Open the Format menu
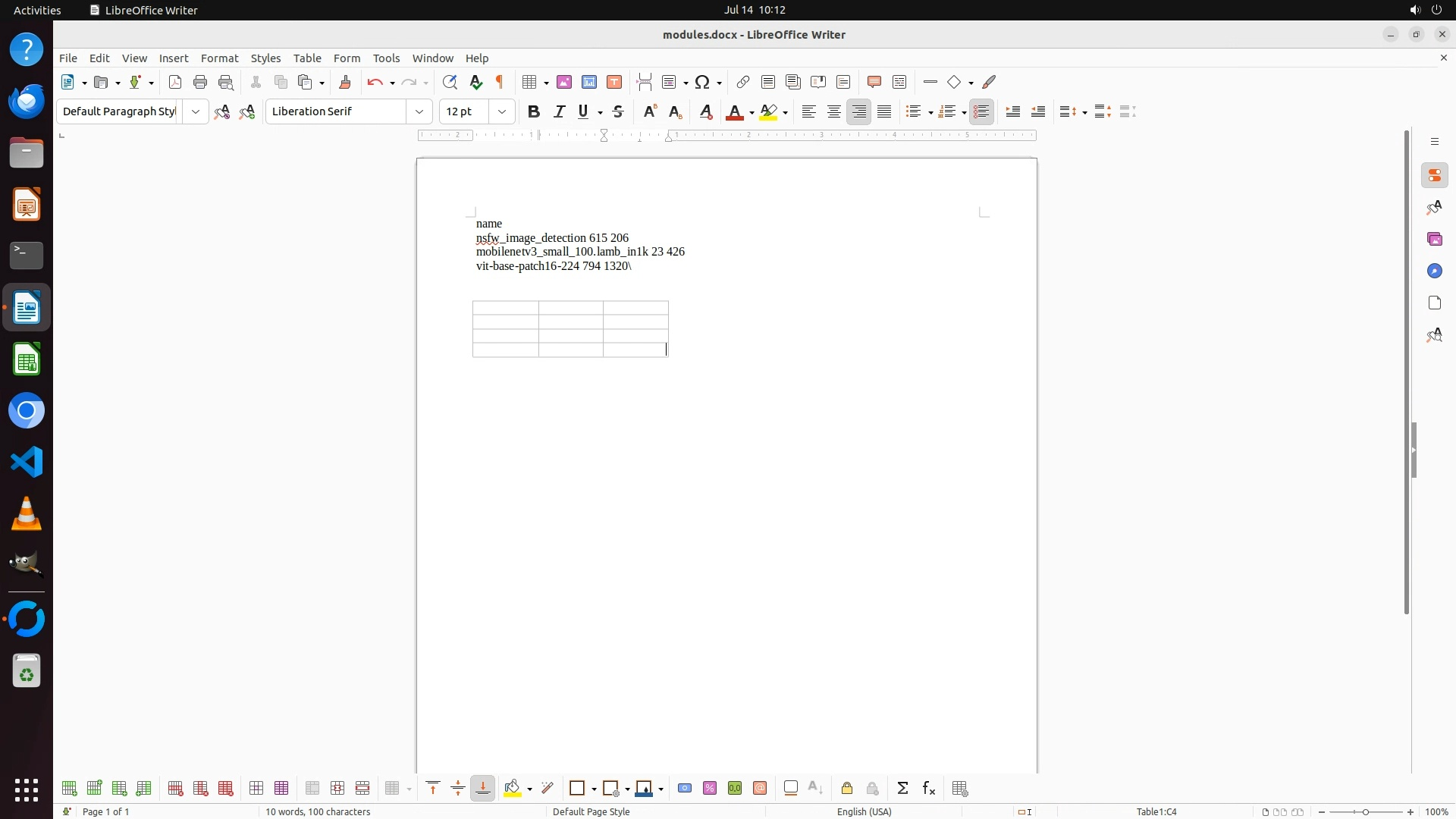Image resolution: width=1456 pixels, height=819 pixels. pyautogui.click(x=219, y=58)
